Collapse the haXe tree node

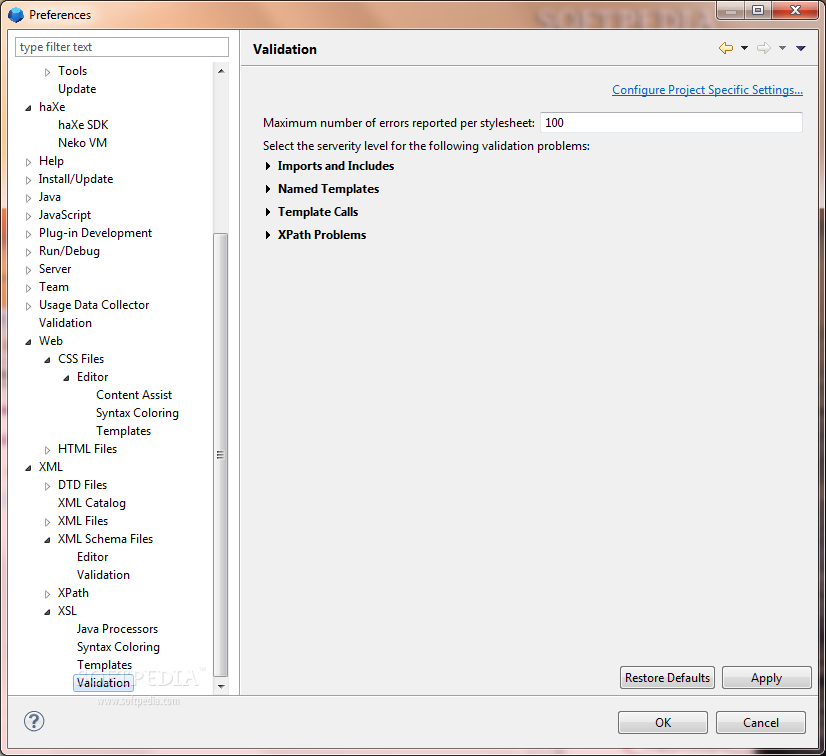28,108
